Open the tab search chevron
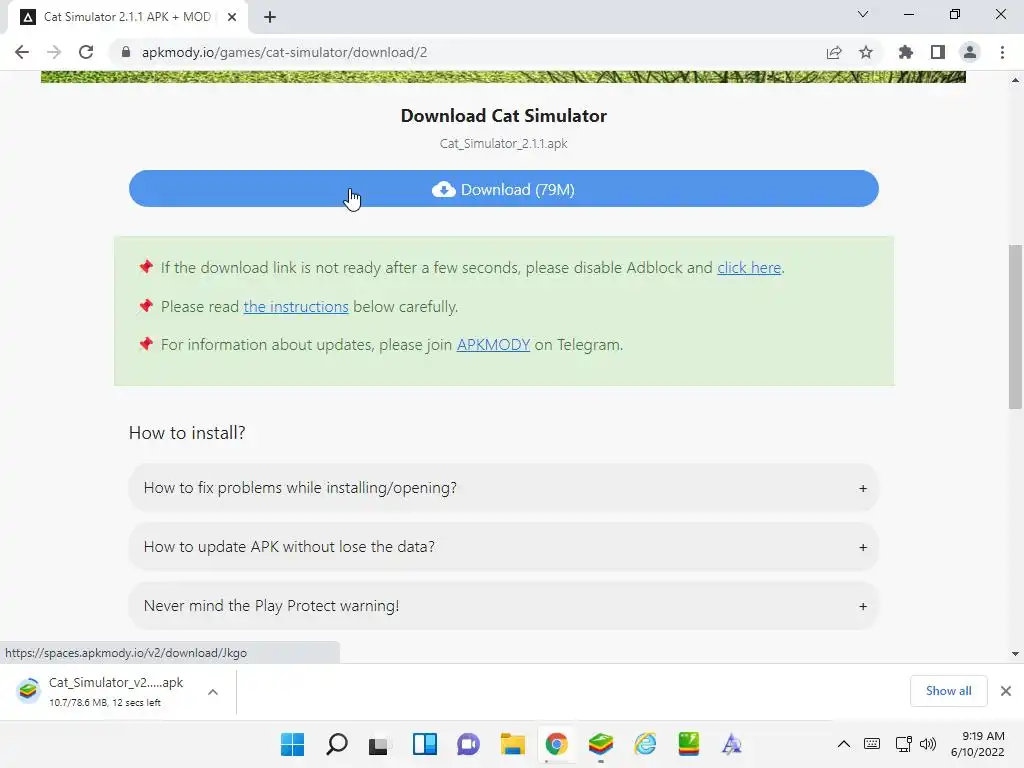The height and width of the screenshot is (768, 1024). click(x=863, y=14)
